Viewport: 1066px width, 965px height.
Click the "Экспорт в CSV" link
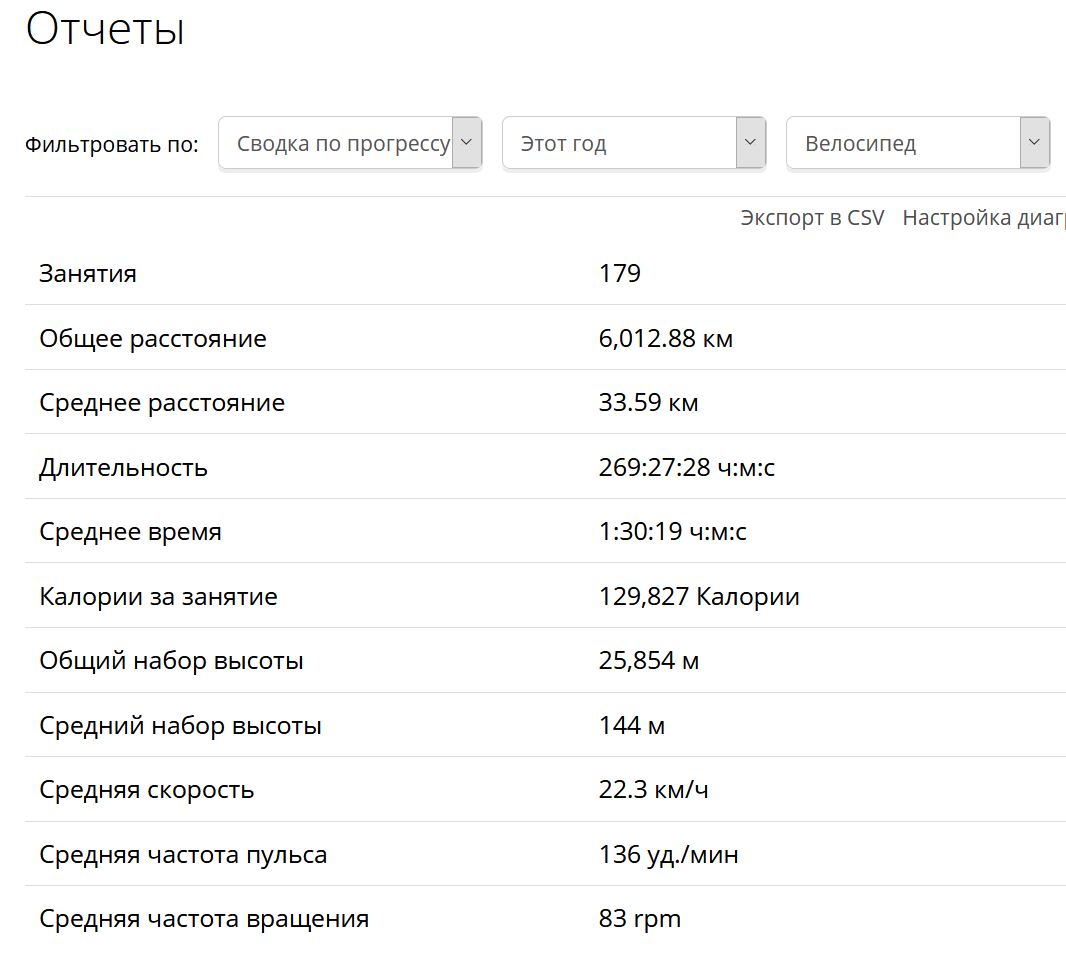(x=812, y=218)
